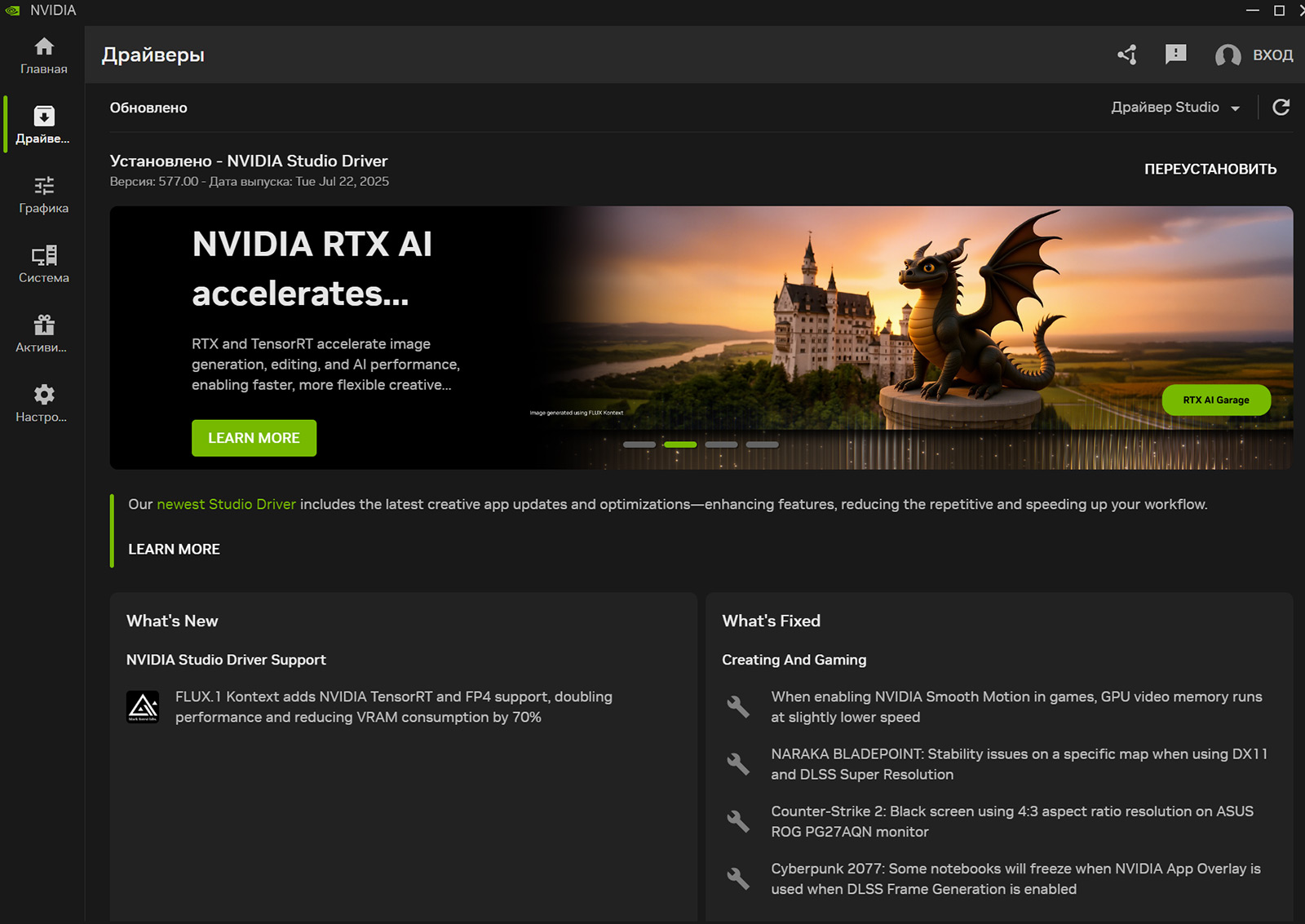The height and width of the screenshot is (924, 1305).
Task: Click the NVIDIA Smooth Motion fix text
Action: click(1016, 707)
